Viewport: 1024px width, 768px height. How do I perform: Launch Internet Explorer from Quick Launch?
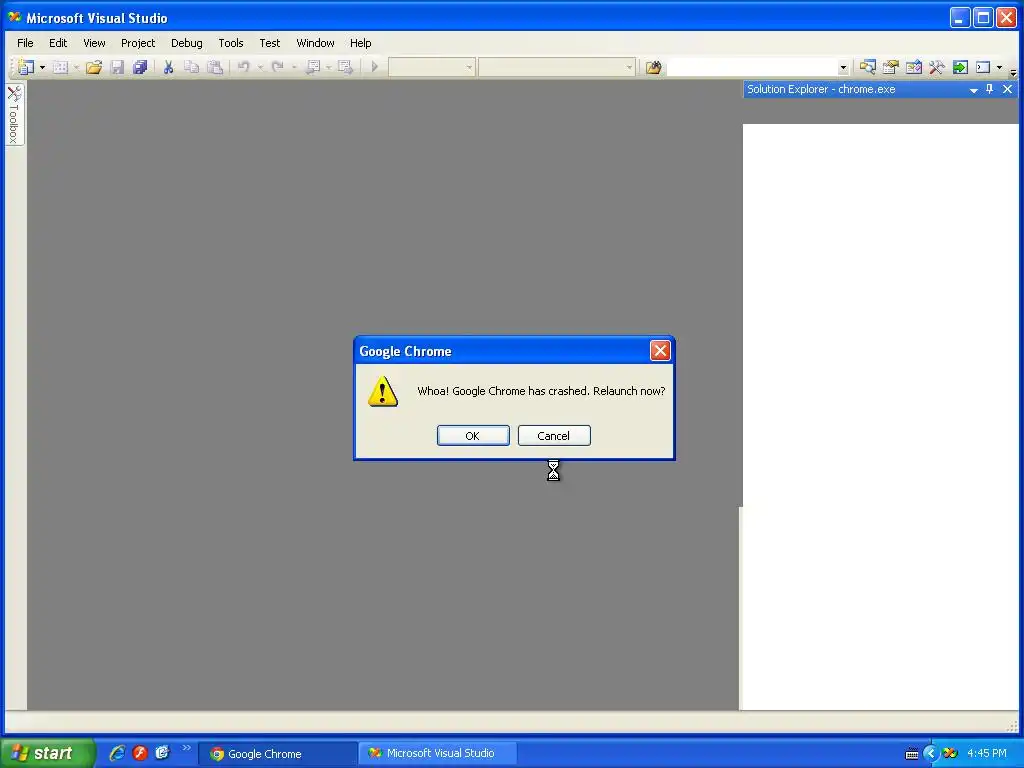[118, 753]
